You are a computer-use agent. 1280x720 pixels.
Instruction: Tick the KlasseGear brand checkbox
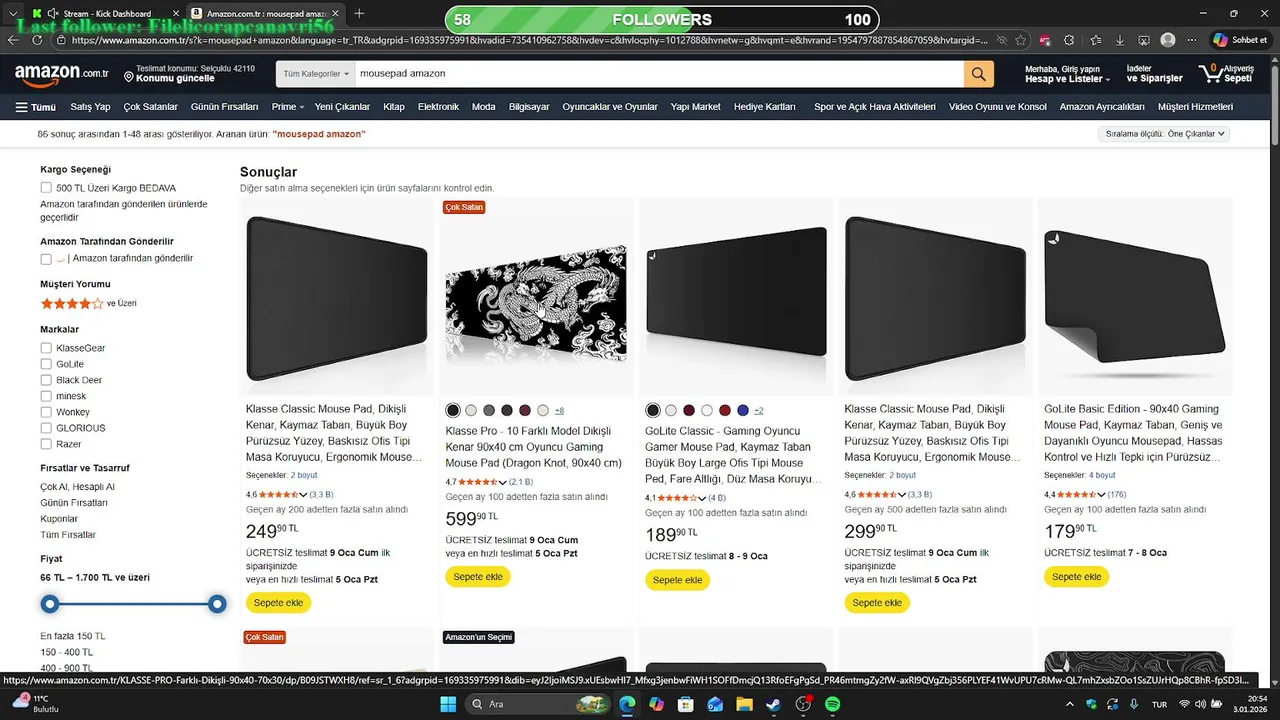[x=46, y=348]
